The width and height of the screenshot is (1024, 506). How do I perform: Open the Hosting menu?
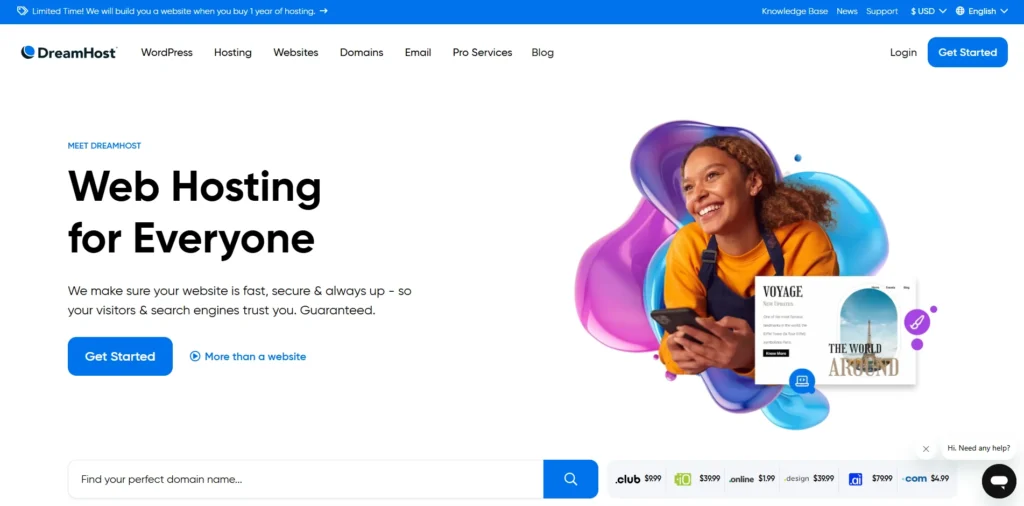[x=232, y=52]
